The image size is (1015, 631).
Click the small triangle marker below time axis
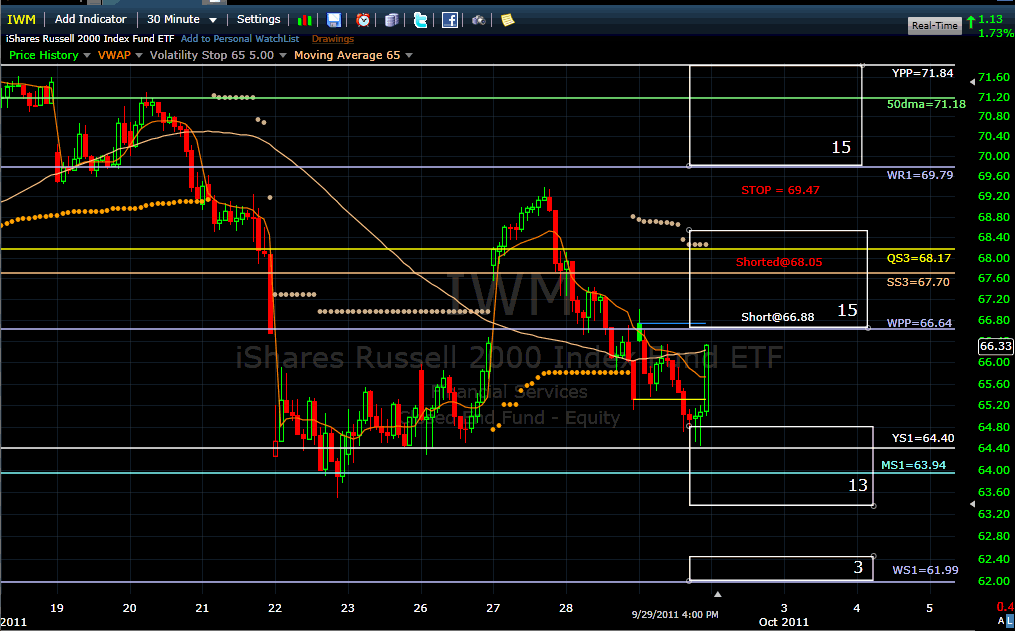tap(717, 593)
